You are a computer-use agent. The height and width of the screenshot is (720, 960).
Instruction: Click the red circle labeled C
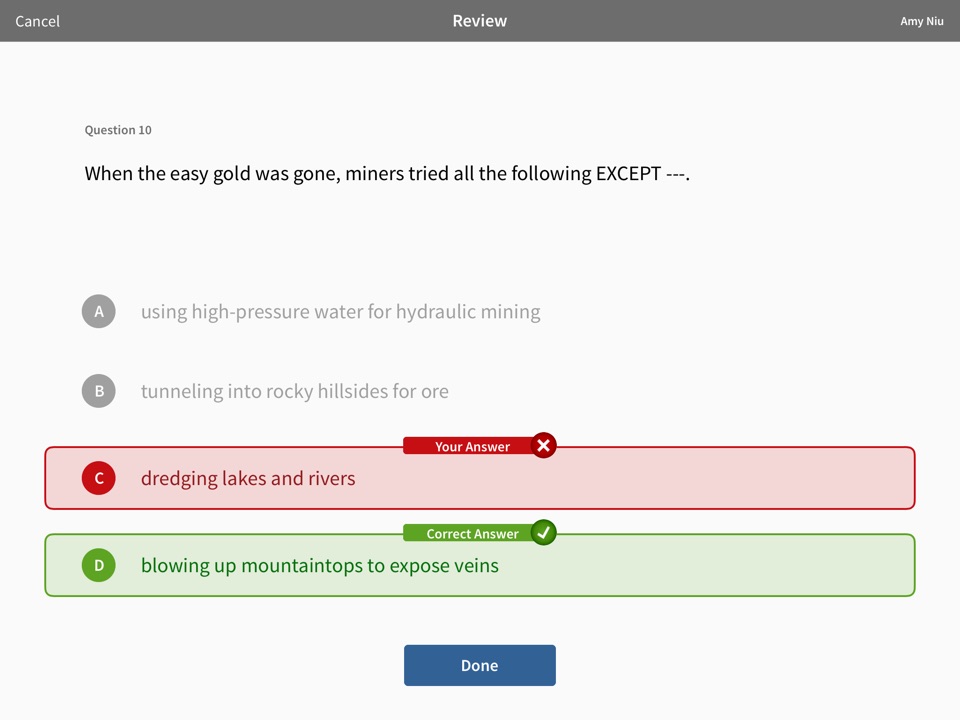[x=99, y=478]
